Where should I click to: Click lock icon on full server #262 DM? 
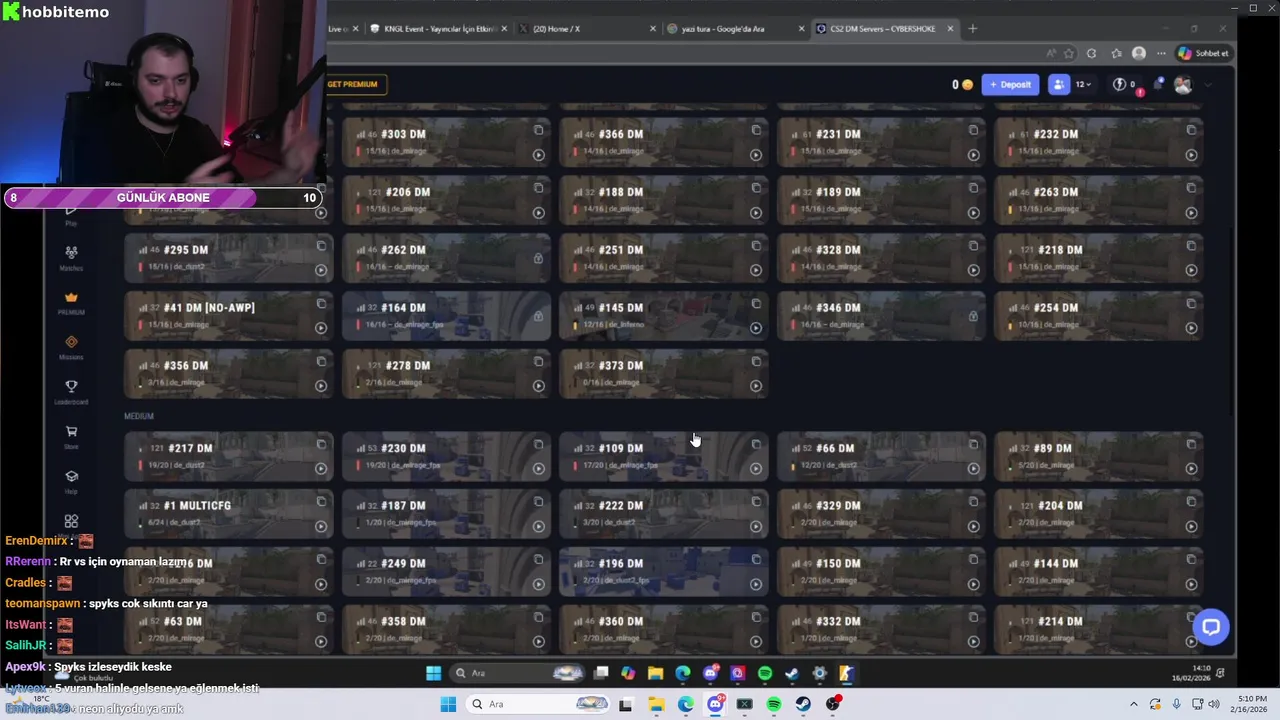coord(538,259)
